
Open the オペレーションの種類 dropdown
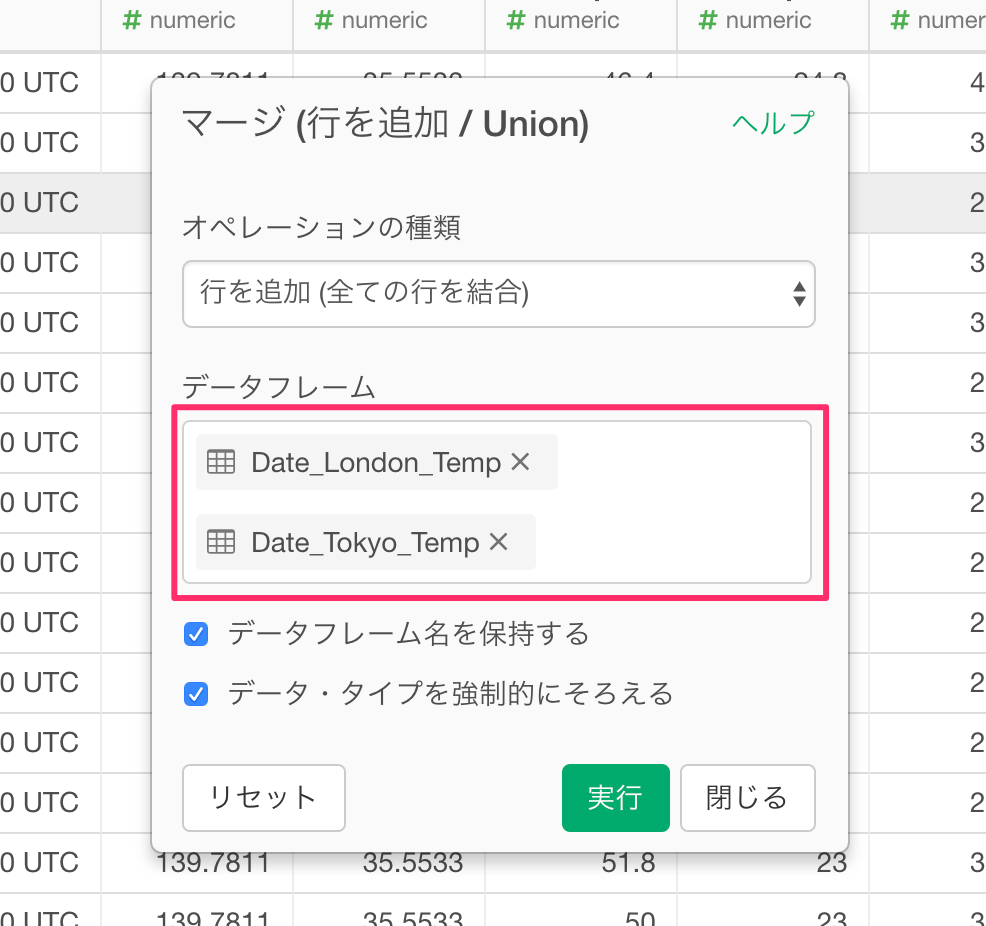[x=499, y=294]
